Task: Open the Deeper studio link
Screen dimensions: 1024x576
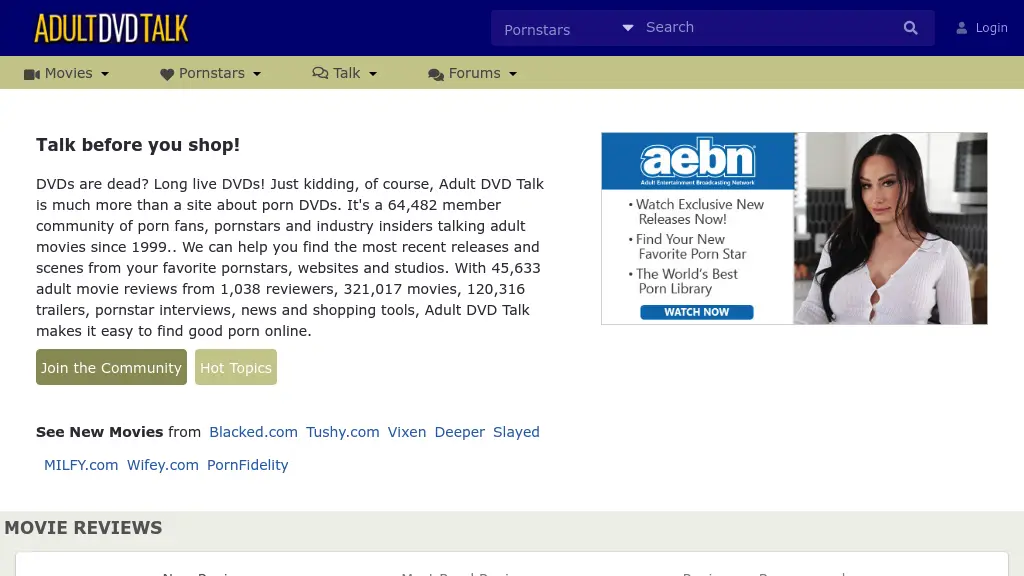Action: [x=460, y=432]
